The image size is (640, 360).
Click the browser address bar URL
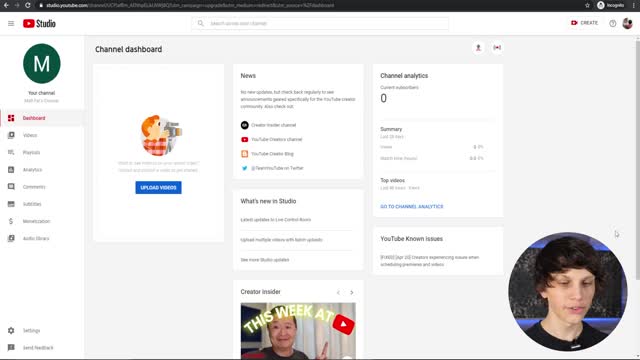[x=190, y=5]
